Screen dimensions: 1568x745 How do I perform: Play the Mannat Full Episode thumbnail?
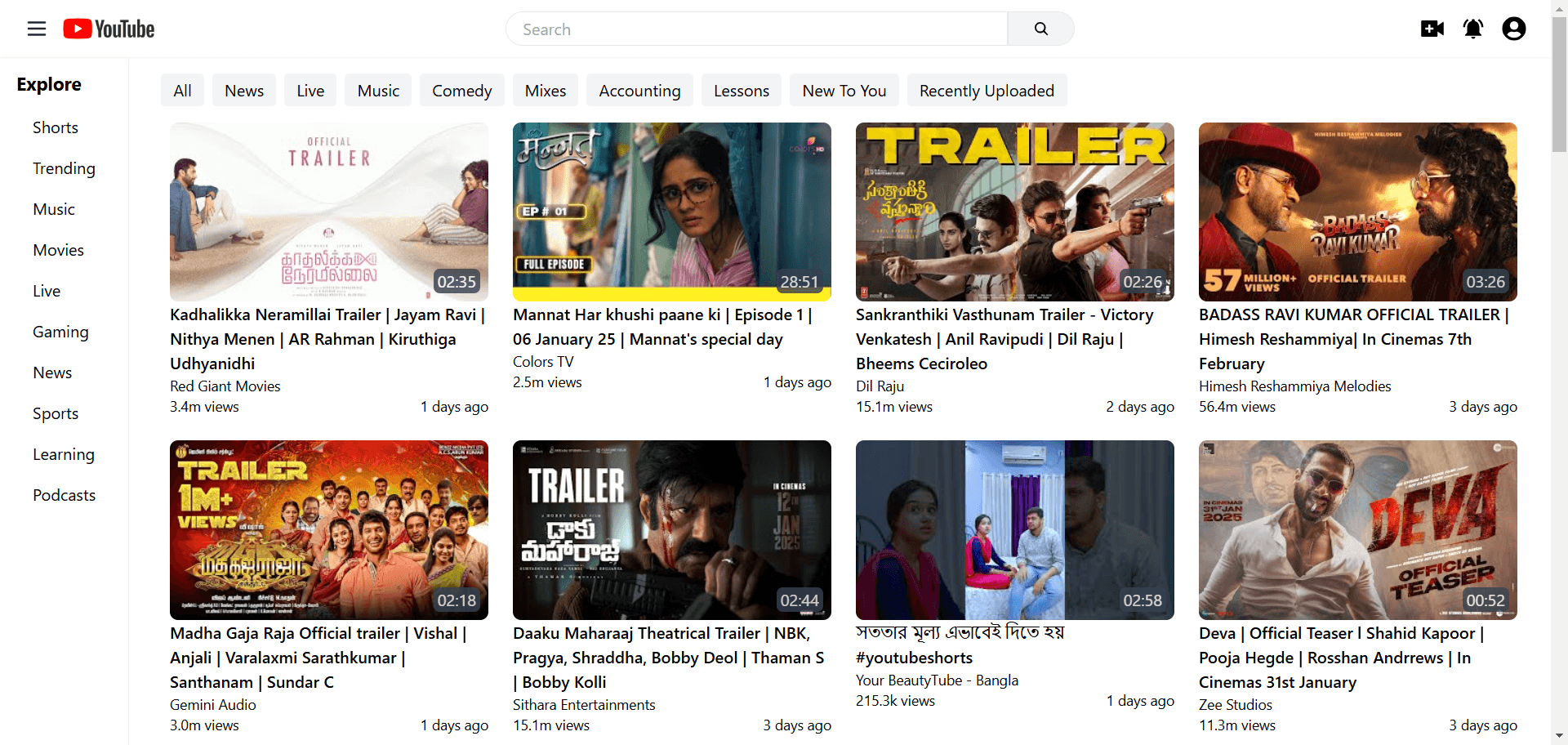[x=672, y=212]
